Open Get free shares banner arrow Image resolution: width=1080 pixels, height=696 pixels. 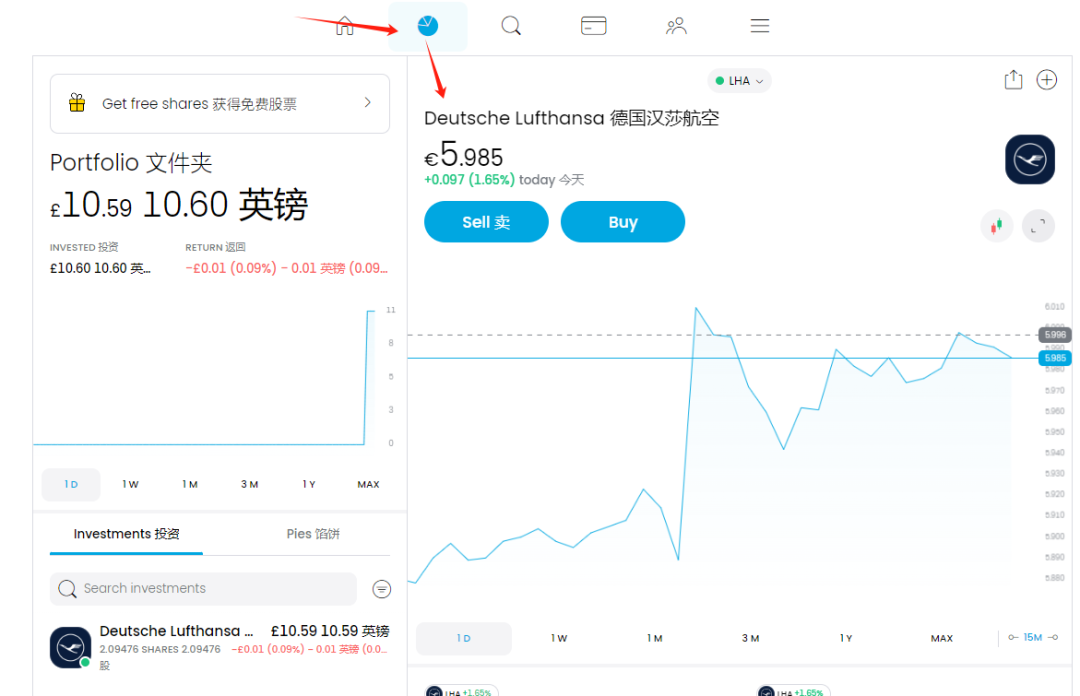368,103
